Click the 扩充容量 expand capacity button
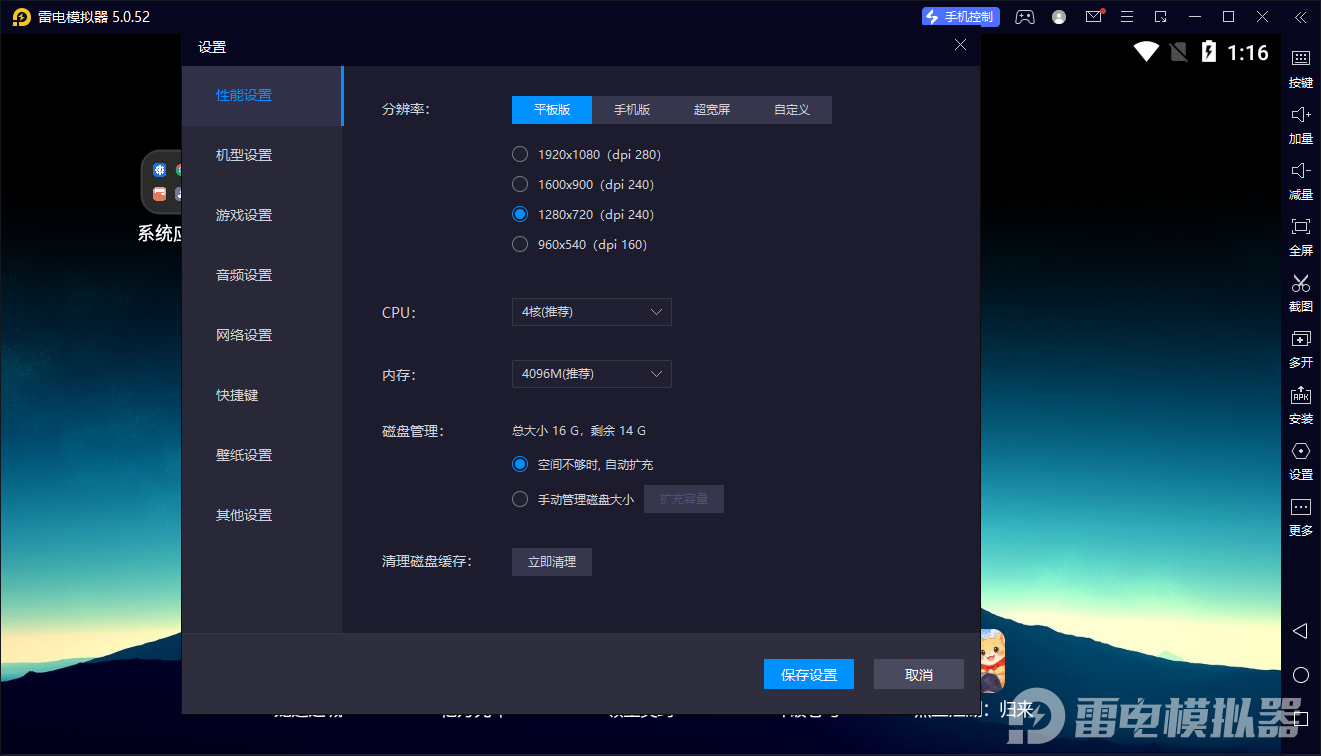Screen dimensions: 1321x756 point(684,499)
